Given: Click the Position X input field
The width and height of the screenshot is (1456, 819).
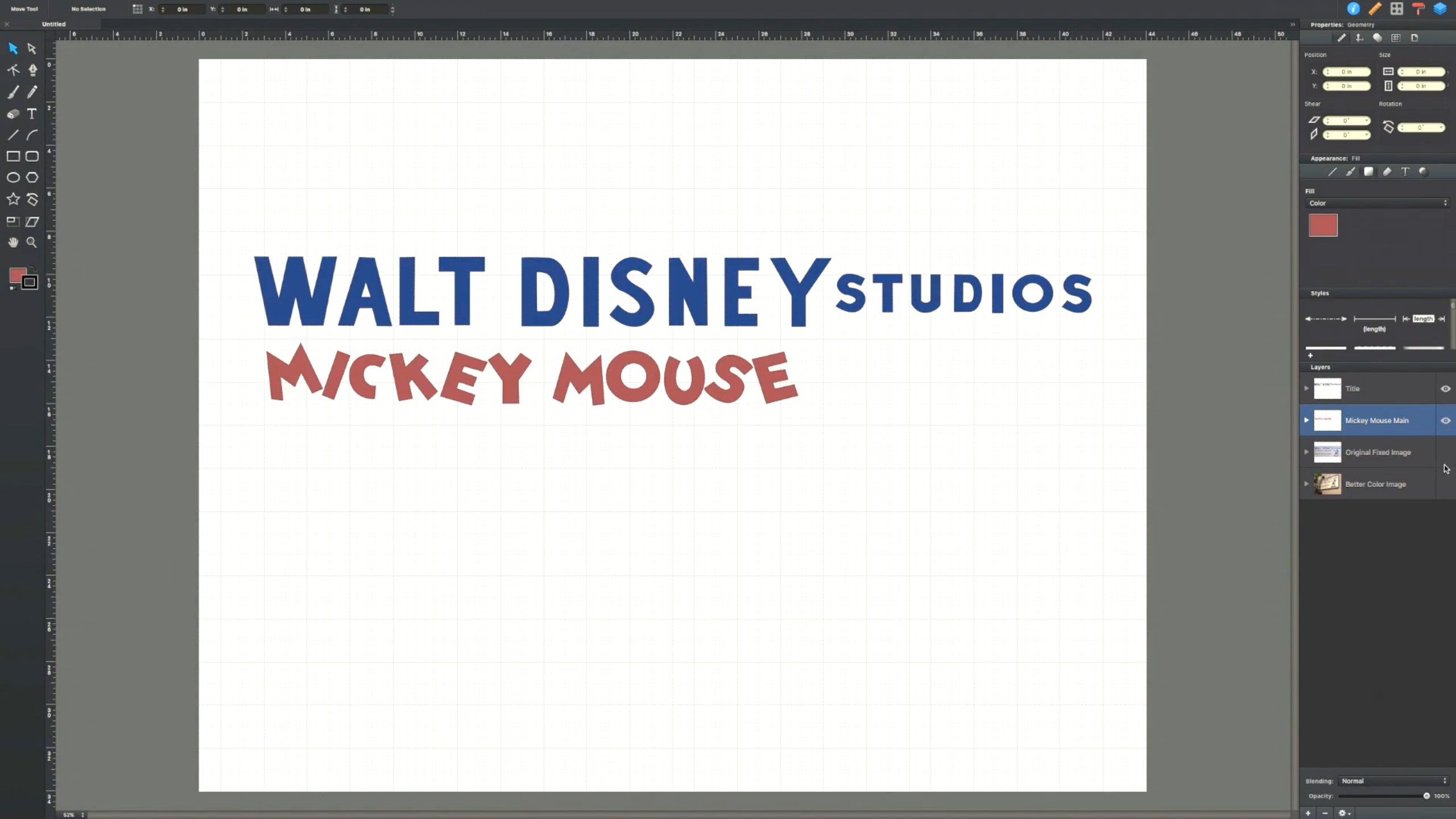Looking at the screenshot, I should tap(1346, 72).
